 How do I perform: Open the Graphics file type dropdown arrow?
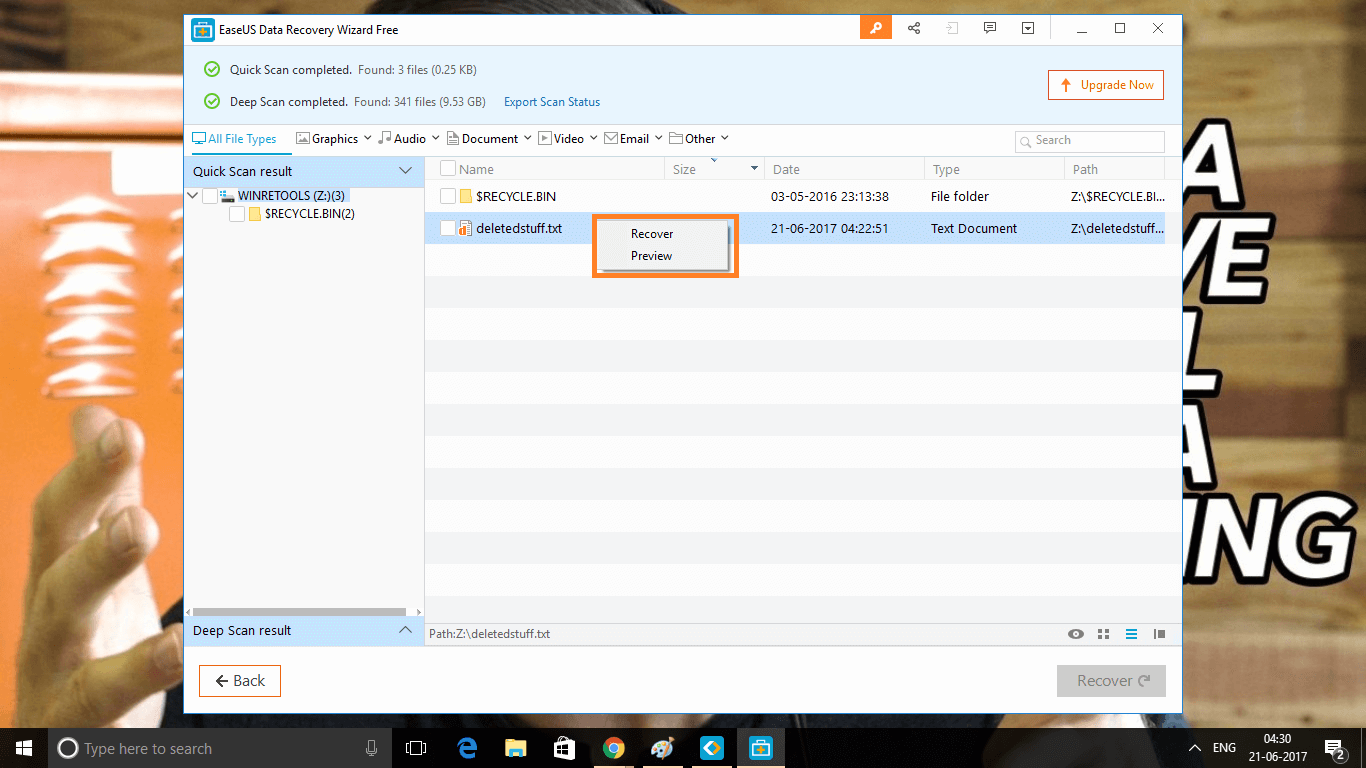[367, 138]
